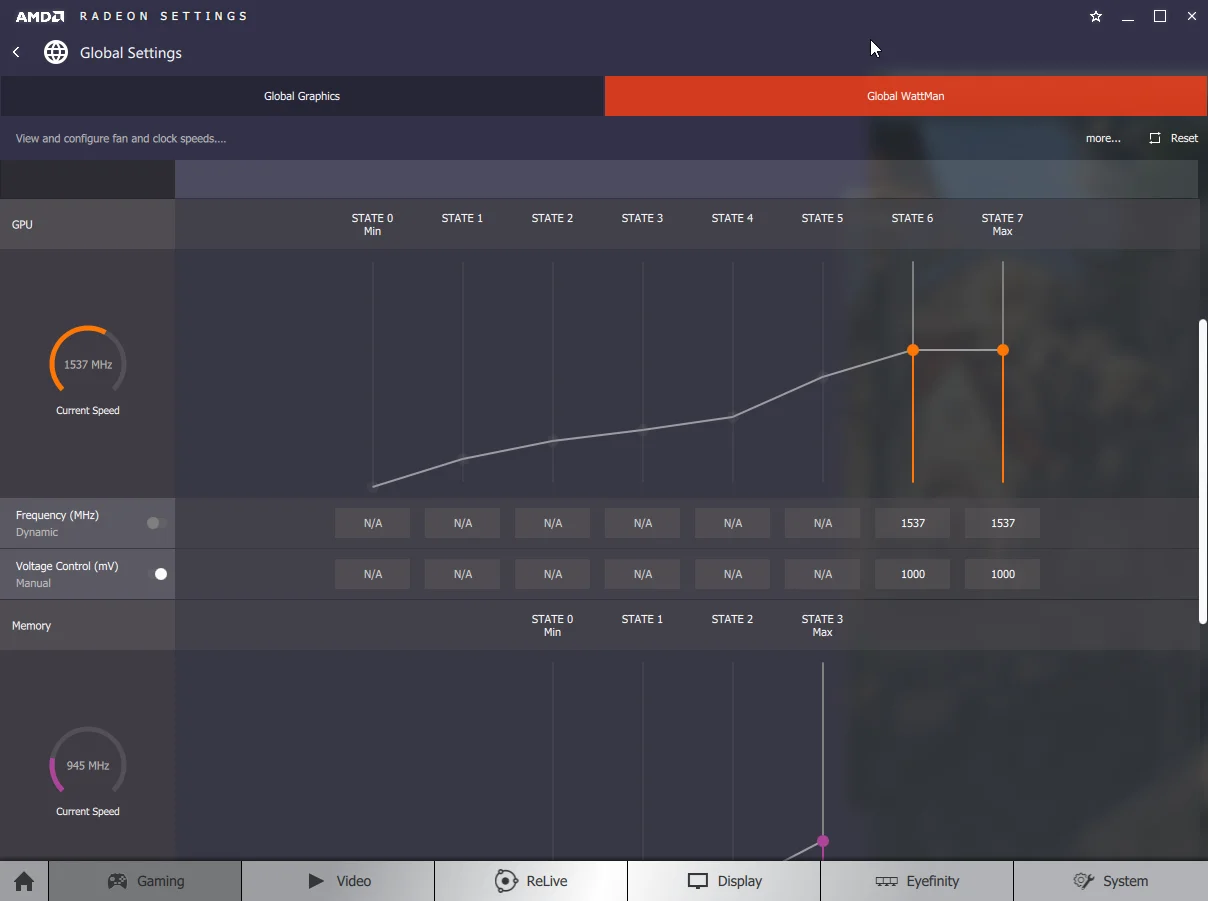Click GPU State 6 voltage field 1000
1208x901 pixels.
tap(913, 574)
